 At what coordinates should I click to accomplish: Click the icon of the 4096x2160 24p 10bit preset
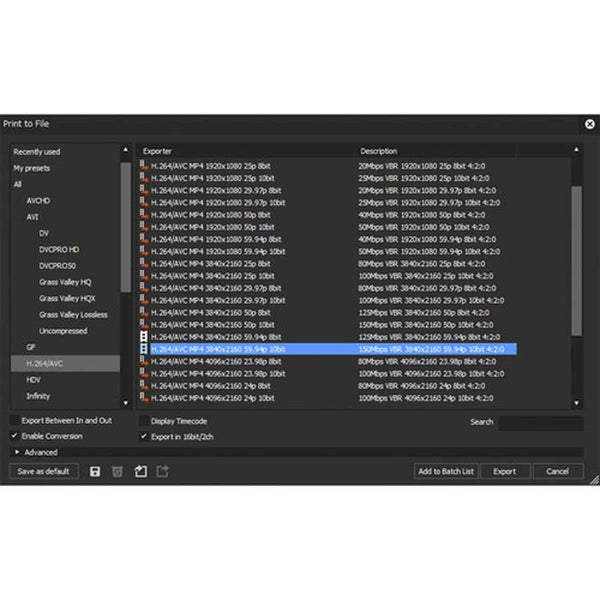143,396
